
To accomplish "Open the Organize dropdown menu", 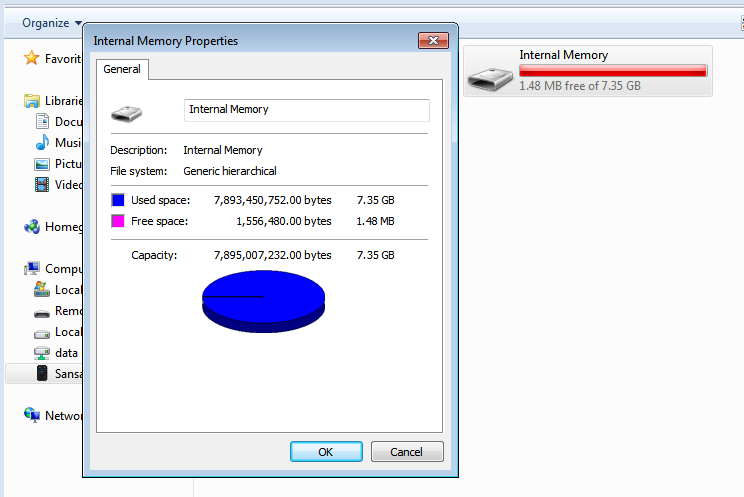I will [x=52, y=23].
